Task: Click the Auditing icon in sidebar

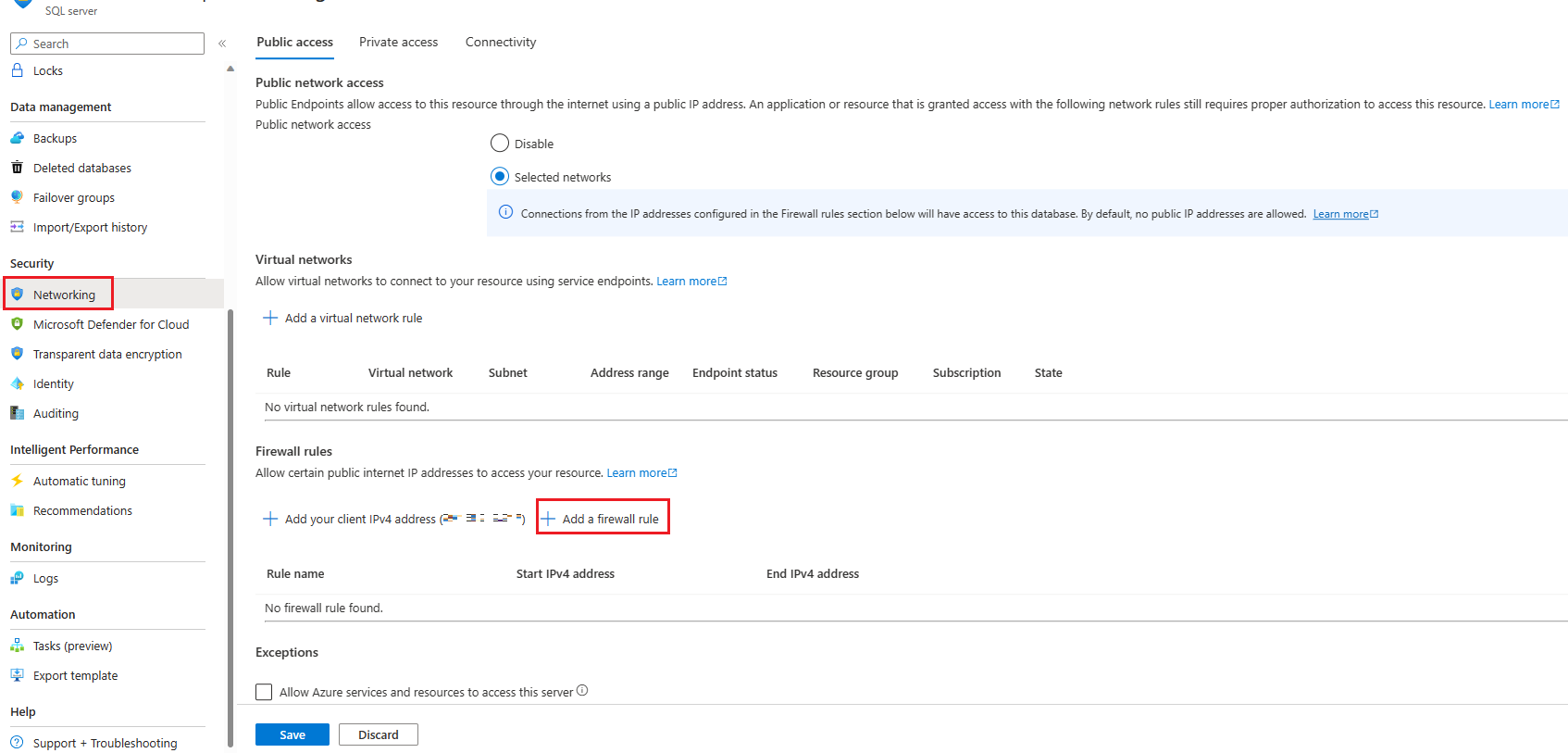Action: coord(17,413)
